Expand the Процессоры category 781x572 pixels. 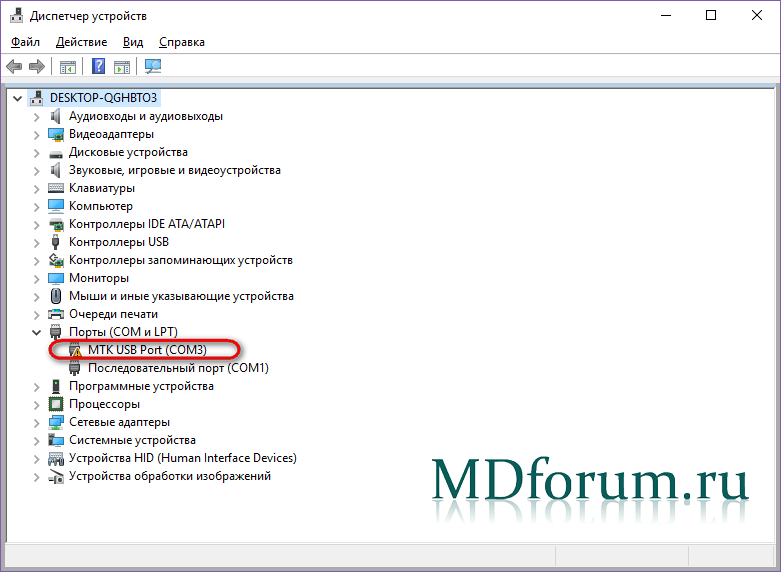pos(36,405)
